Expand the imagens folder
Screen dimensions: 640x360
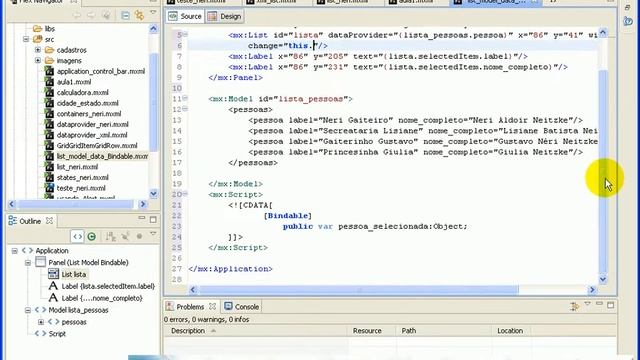coord(38,60)
